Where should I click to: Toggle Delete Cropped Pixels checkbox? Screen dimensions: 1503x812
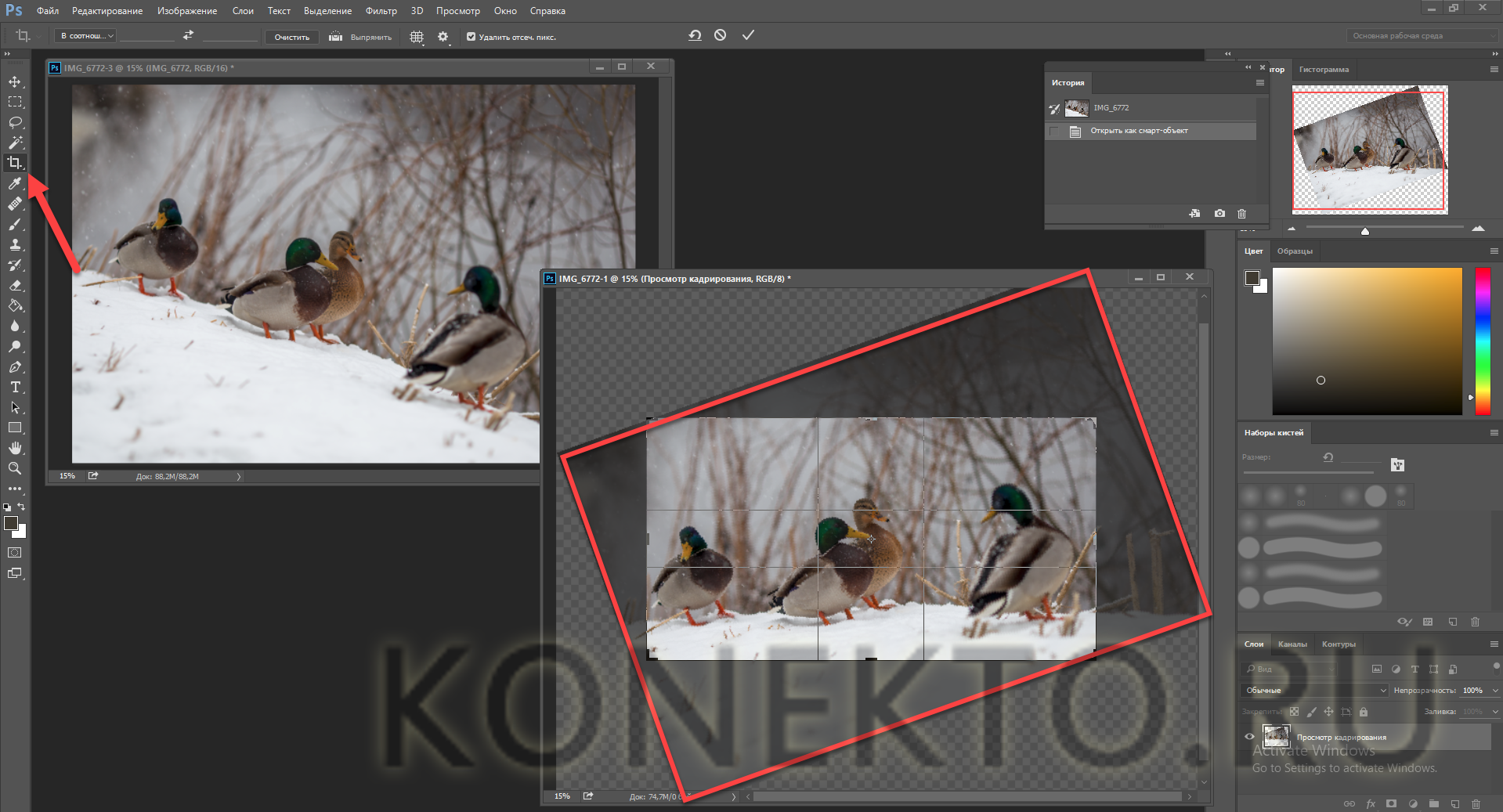pyautogui.click(x=471, y=37)
